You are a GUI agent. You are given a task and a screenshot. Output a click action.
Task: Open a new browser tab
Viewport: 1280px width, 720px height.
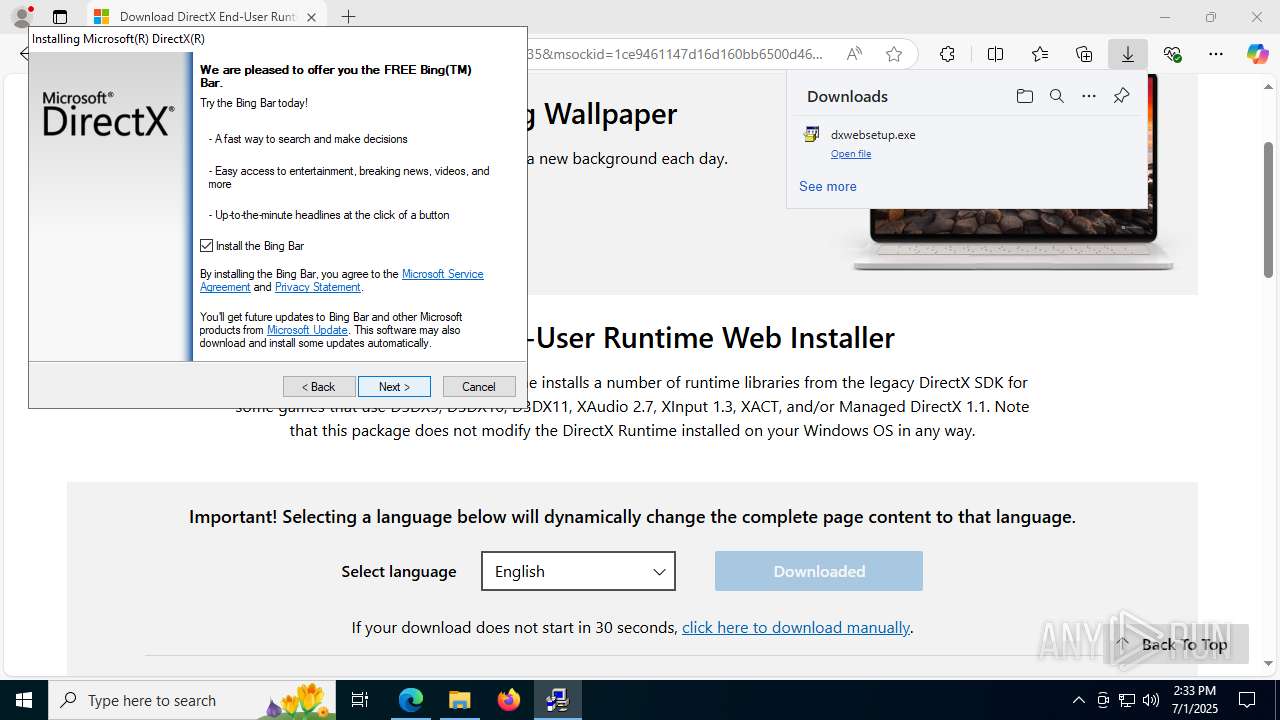[x=348, y=17]
